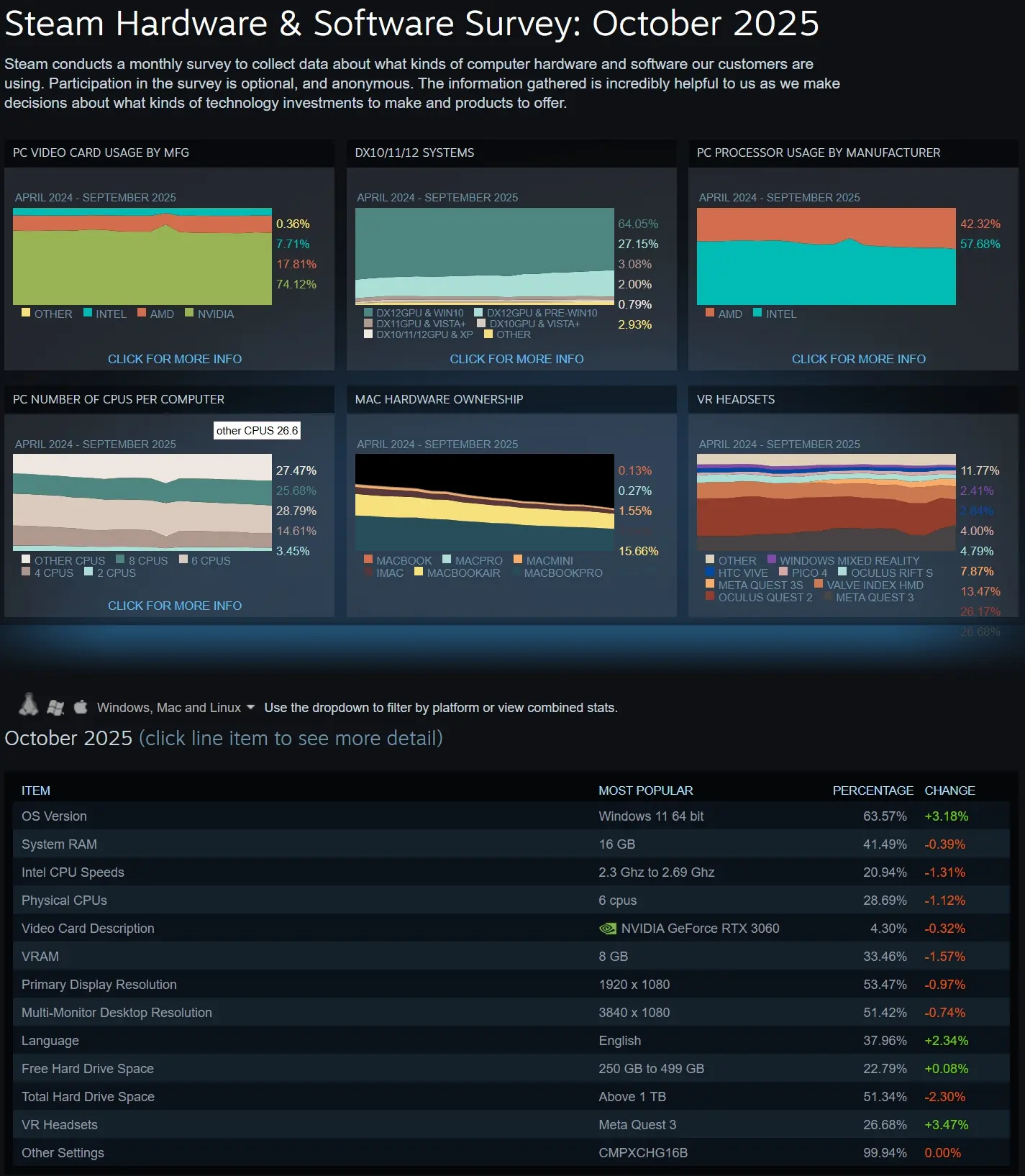Click More Info under PC Processor Usage
The height and width of the screenshot is (1176, 1025).
pyautogui.click(x=858, y=359)
